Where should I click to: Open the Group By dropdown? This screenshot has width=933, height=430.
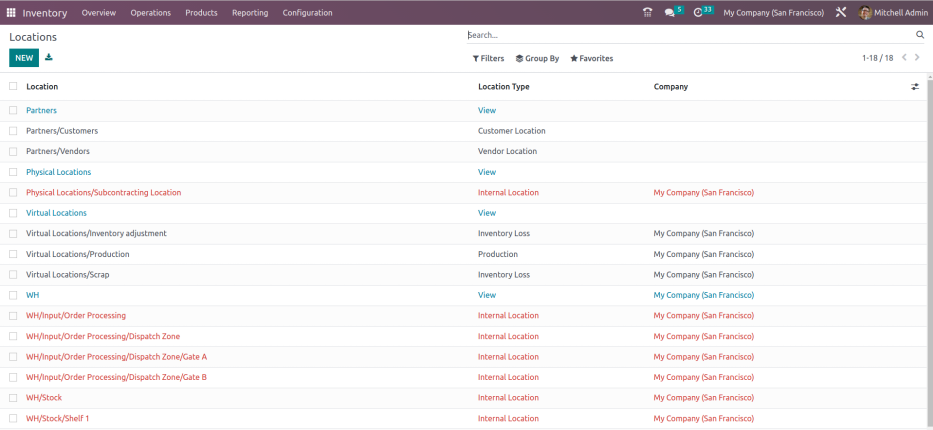click(x=537, y=59)
